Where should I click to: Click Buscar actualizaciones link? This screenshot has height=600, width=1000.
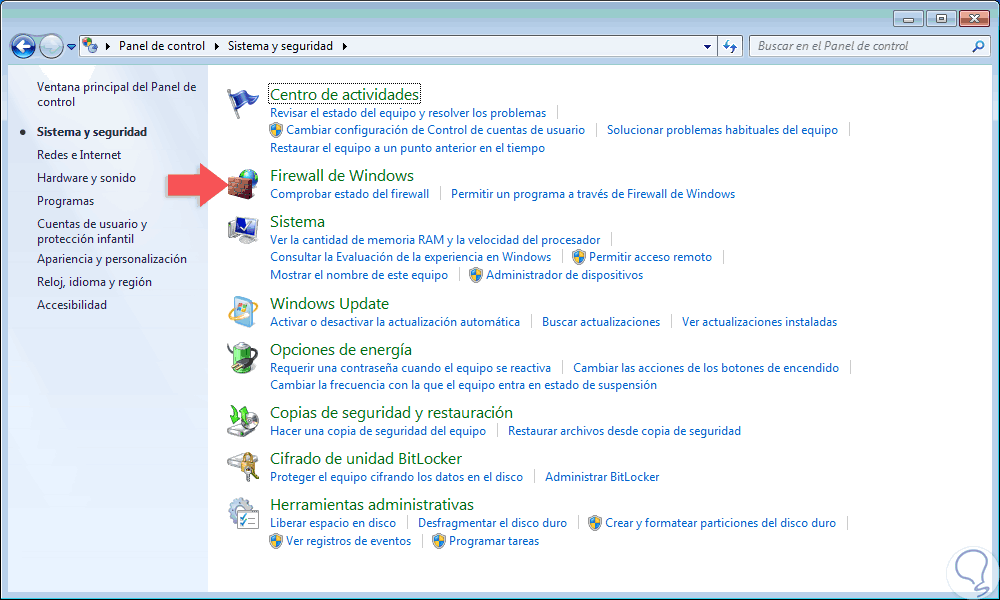[x=601, y=322]
